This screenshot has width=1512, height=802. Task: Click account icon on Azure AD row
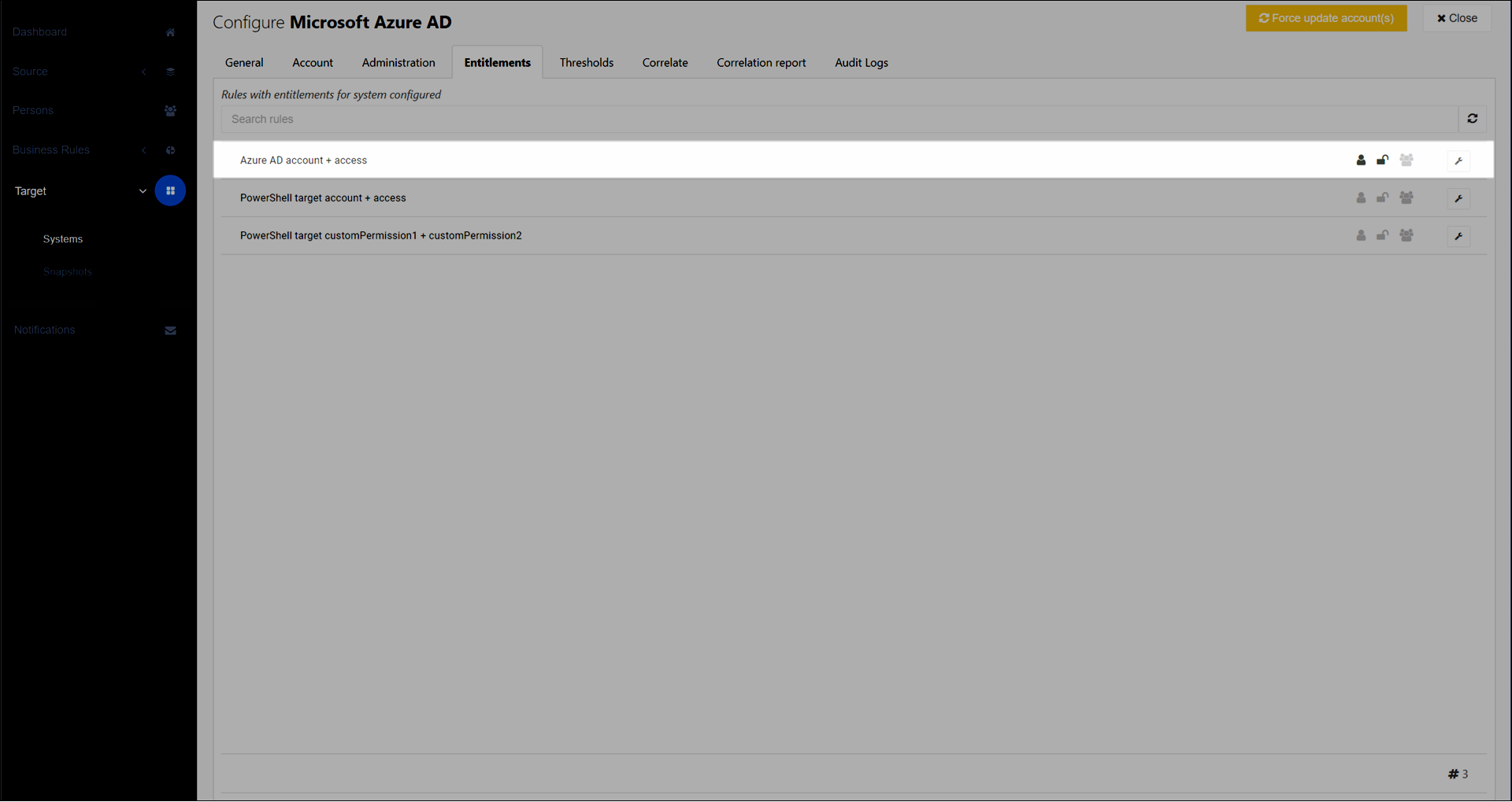point(1361,160)
